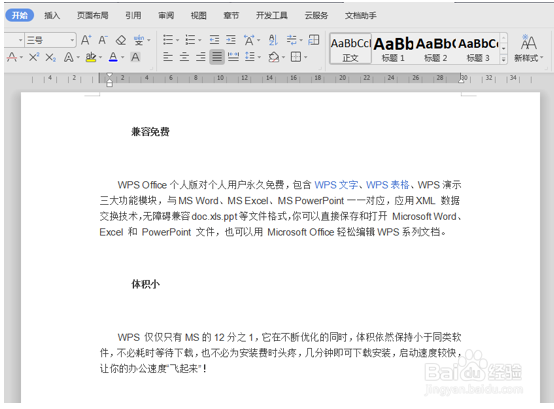The width and height of the screenshot is (554, 409).
Task: Decrease paragraph indent
Action: 214,40
